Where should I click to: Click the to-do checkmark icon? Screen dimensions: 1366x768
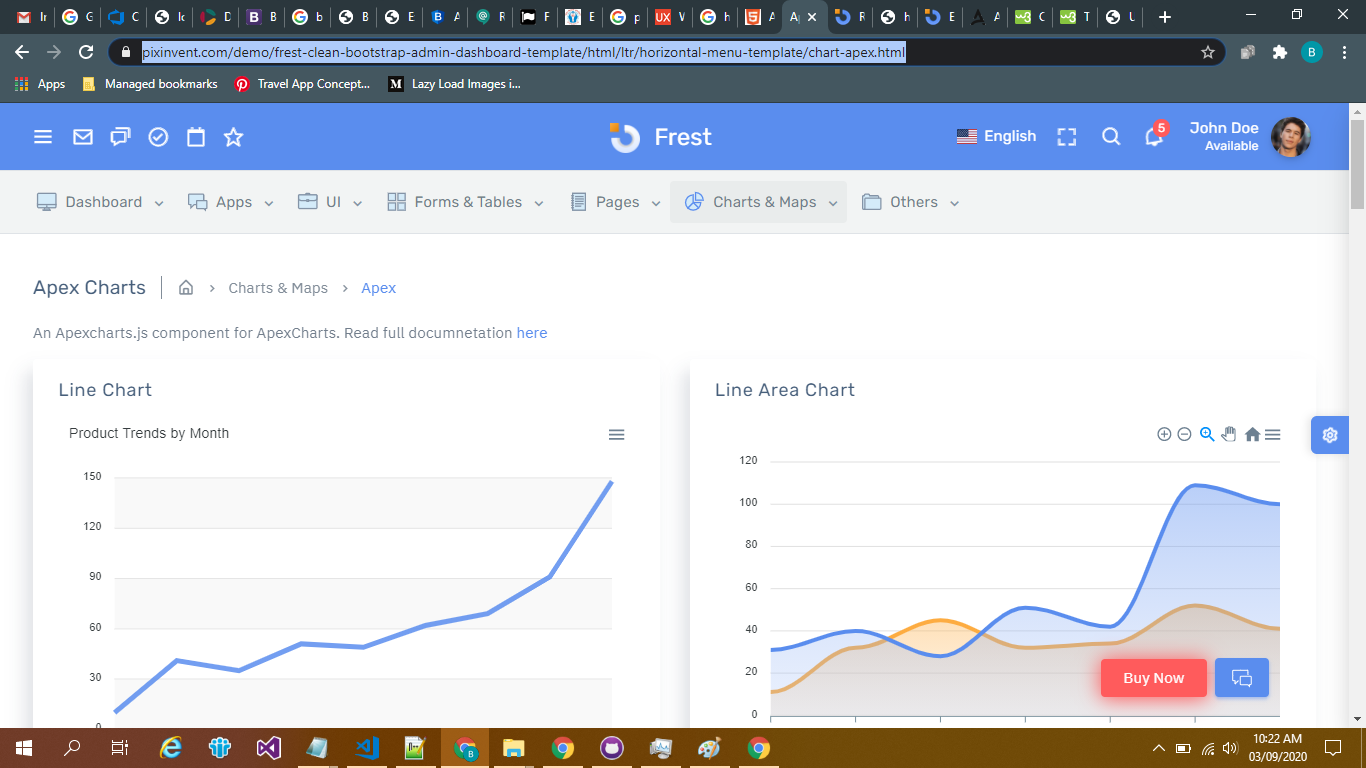pos(158,137)
